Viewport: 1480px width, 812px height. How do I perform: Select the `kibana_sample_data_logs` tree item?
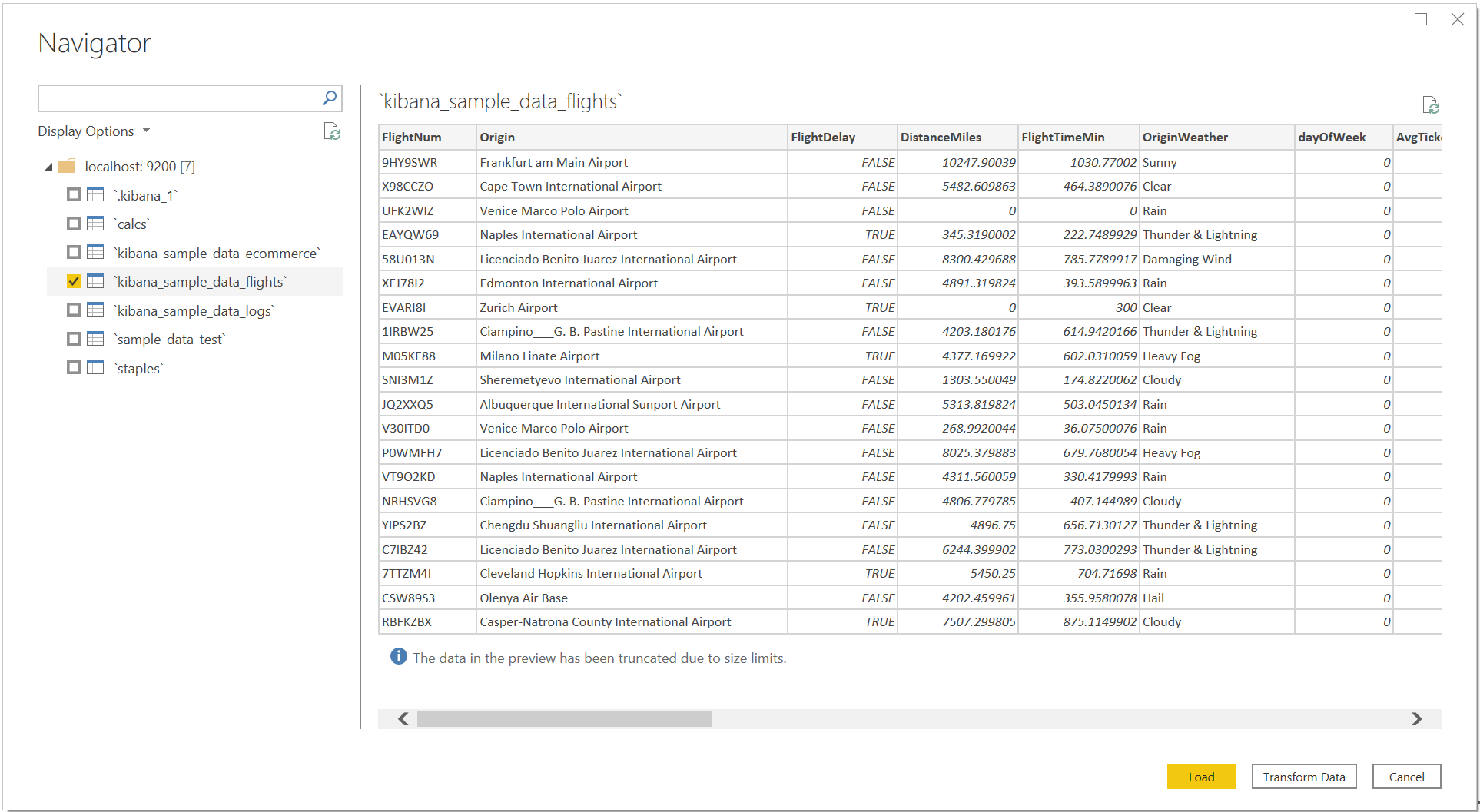tap(194, 310)
